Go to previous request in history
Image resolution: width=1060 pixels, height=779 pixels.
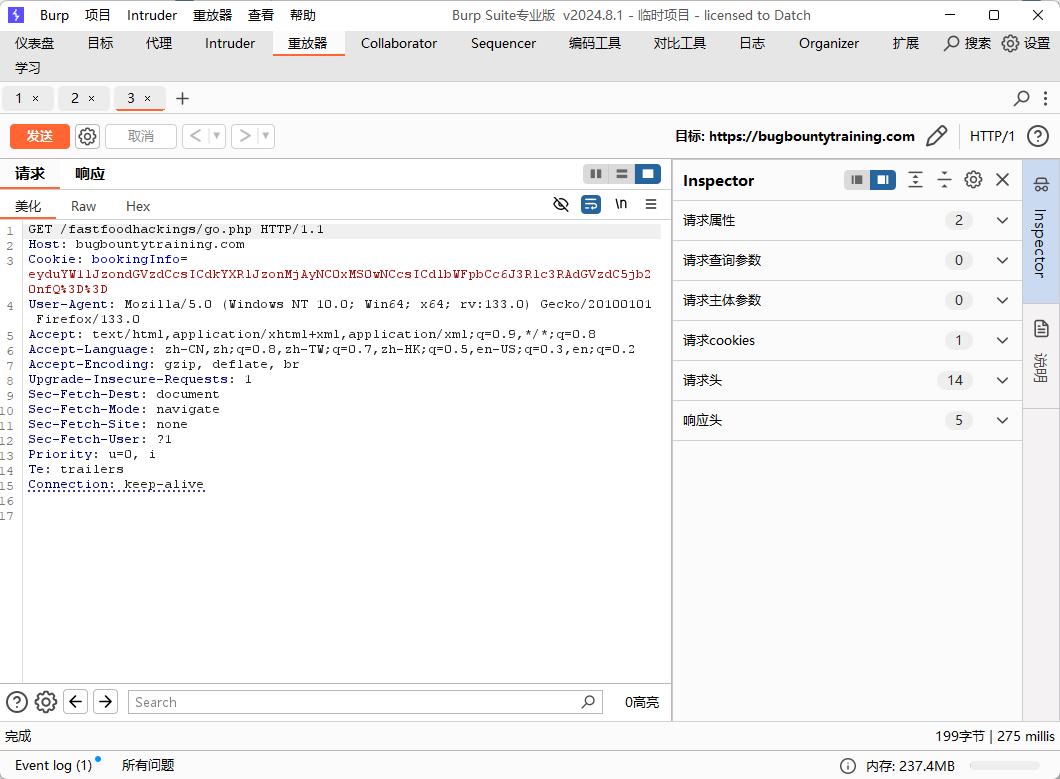pos(195,136)
